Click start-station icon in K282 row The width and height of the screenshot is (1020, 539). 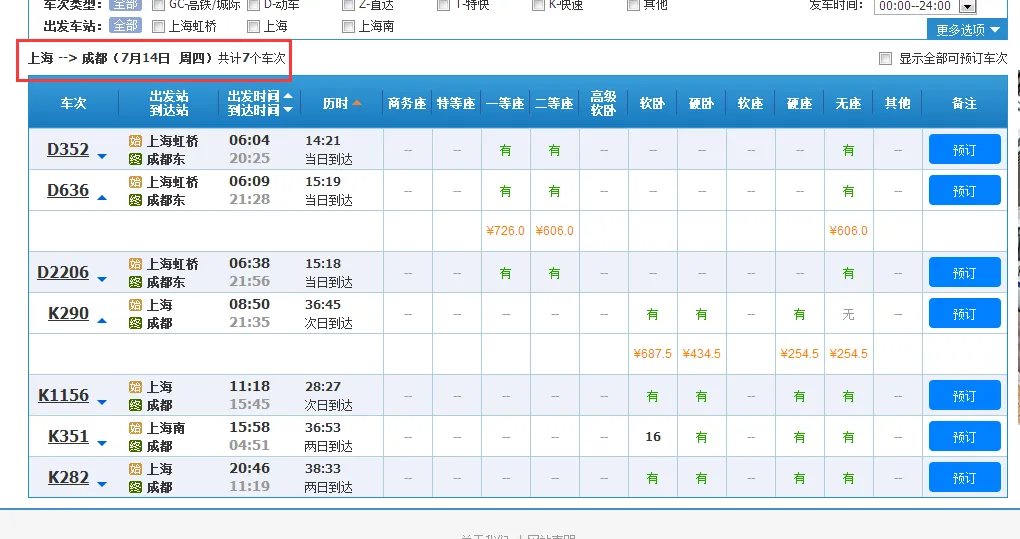click(x=135, y=469)
